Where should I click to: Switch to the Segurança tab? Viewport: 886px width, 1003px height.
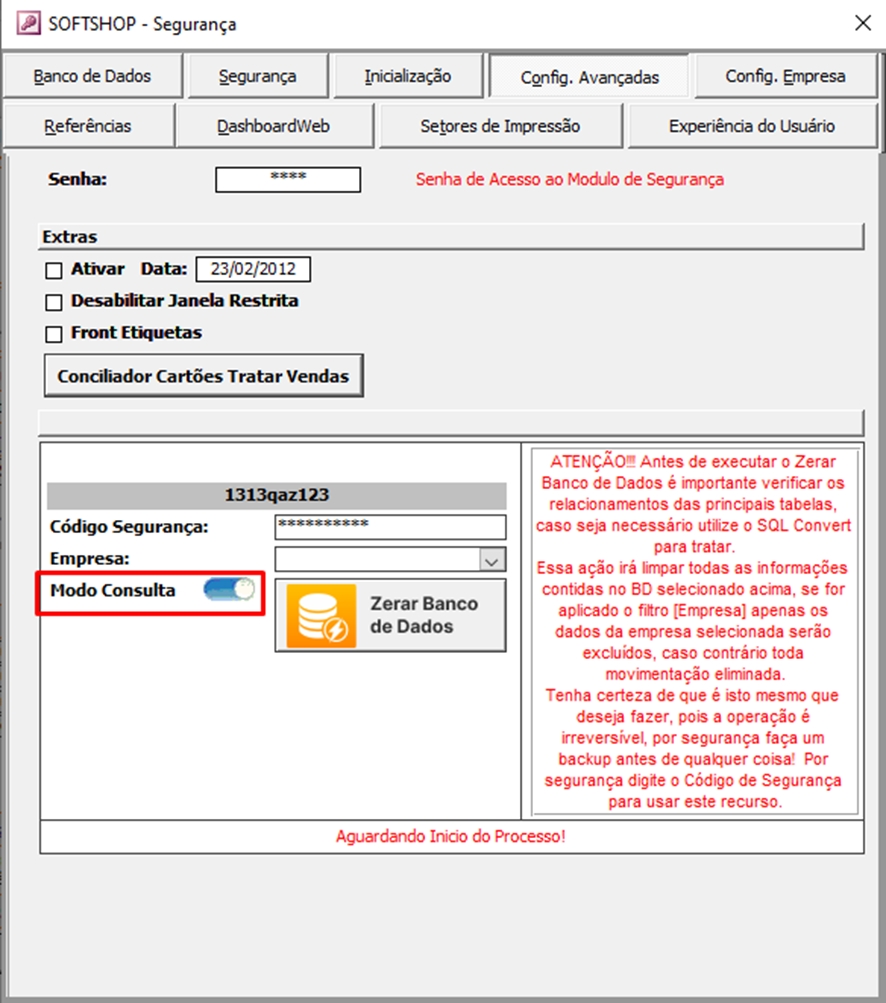coord(257,76)
